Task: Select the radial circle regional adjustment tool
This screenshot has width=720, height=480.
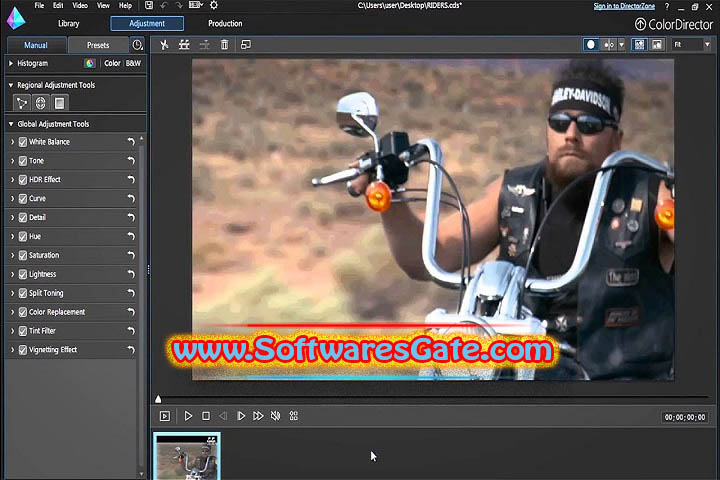Action: tap(40, 103)
